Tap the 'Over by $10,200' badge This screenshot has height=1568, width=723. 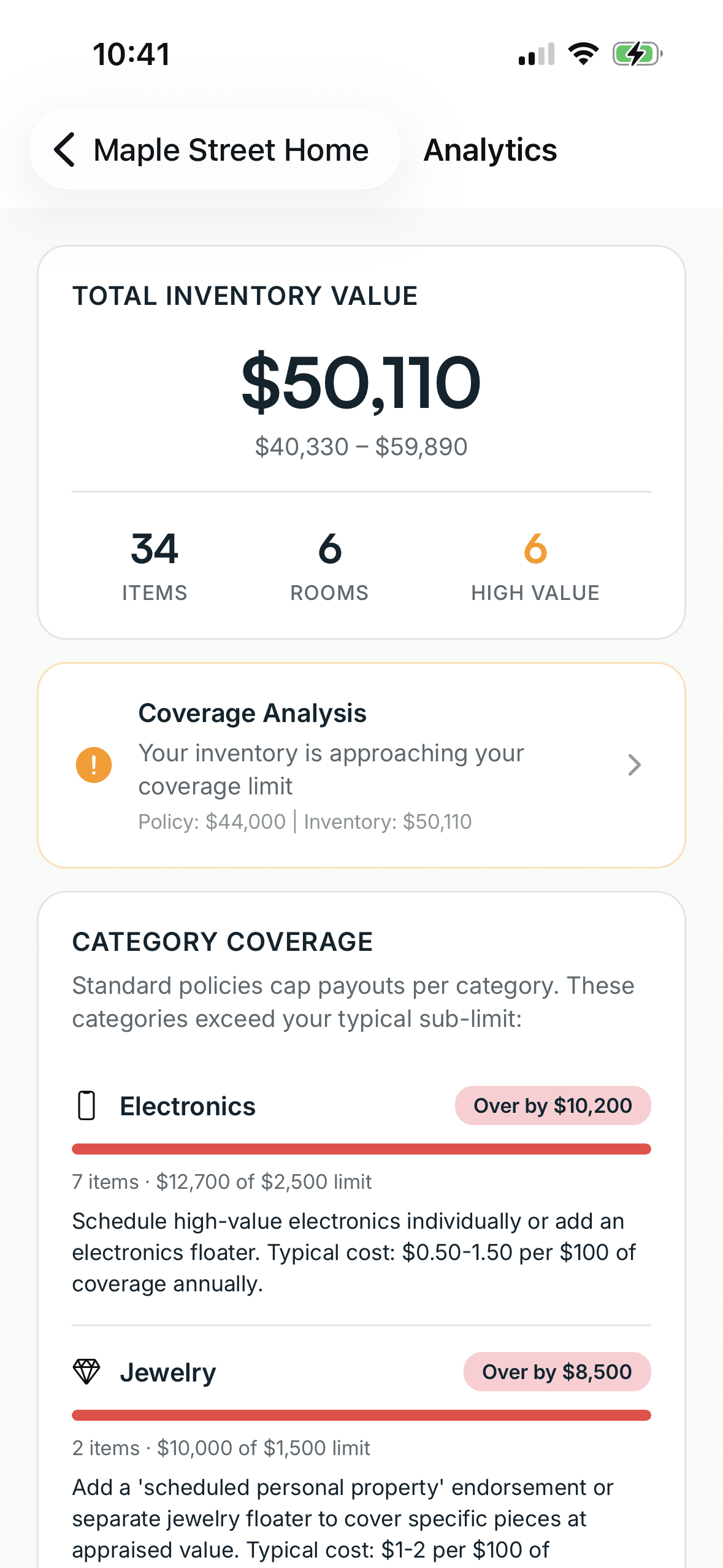tap(553, 1105)
